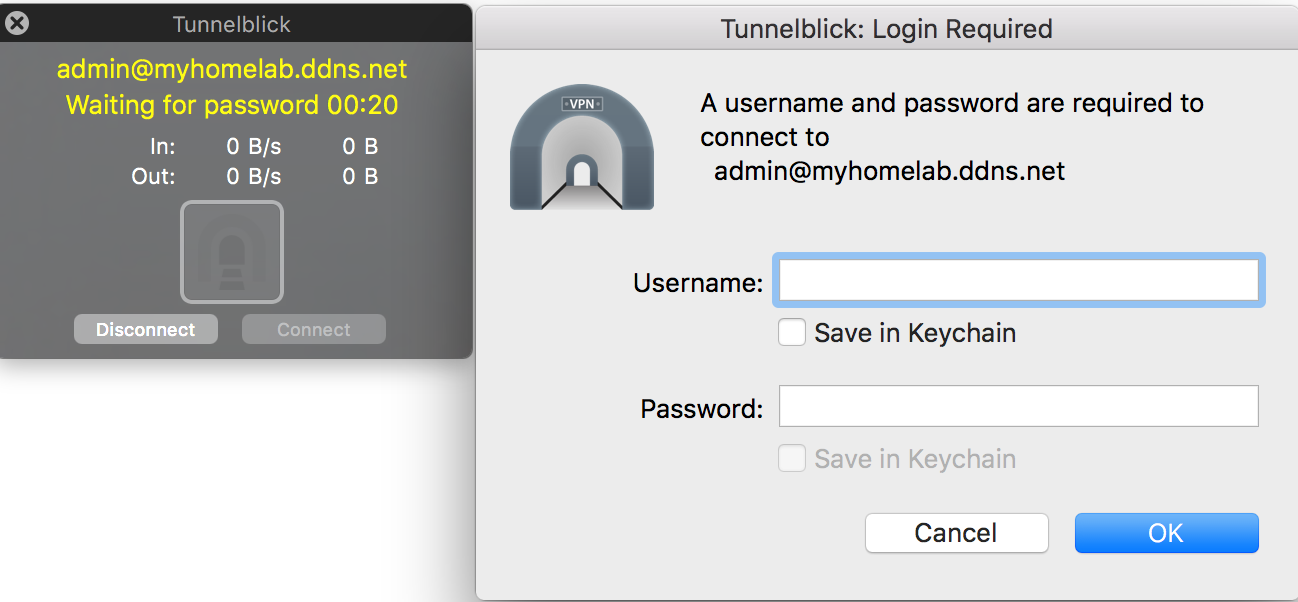Select the yellow admin@myhomelab.ddns.net connection name
1298x602 pixels.
[x=232, y=69]
